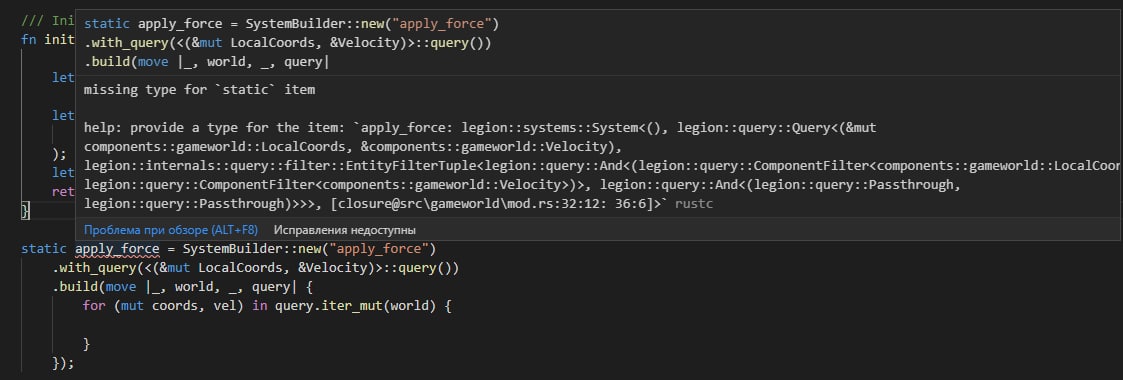Click 'fn init' at top of editor
The height and width of the screenshot is (380, 1123).
point(48,39)
